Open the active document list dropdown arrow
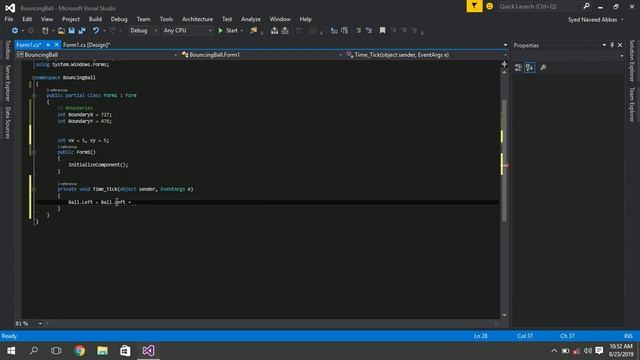Viewport: 640px width, 360px height. [505, 45]
